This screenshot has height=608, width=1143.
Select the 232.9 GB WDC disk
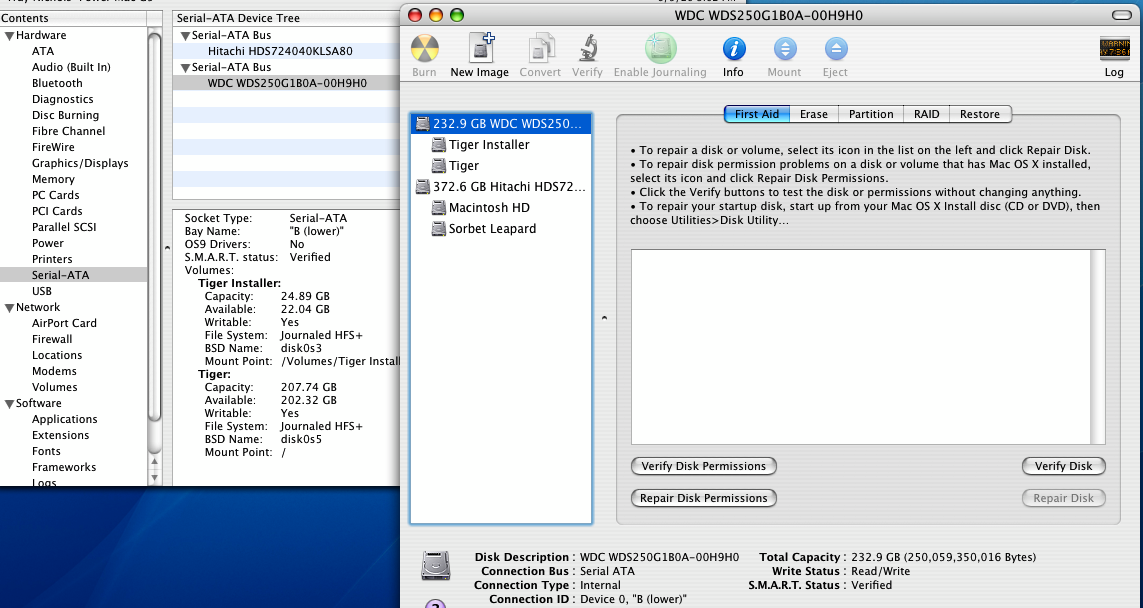[501, 124]
